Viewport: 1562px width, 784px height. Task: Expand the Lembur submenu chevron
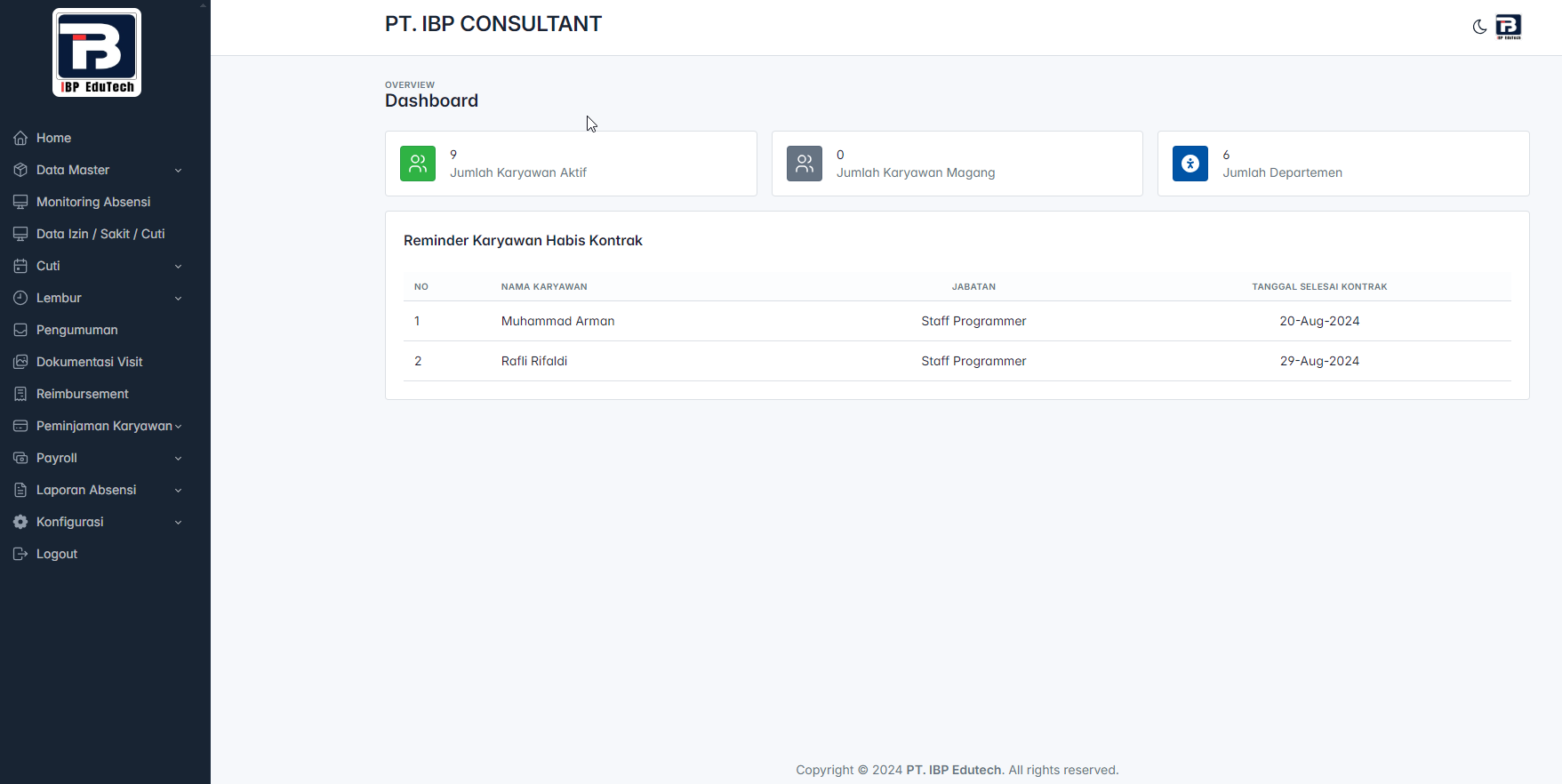pyautogui.click(x=178, y=299)
